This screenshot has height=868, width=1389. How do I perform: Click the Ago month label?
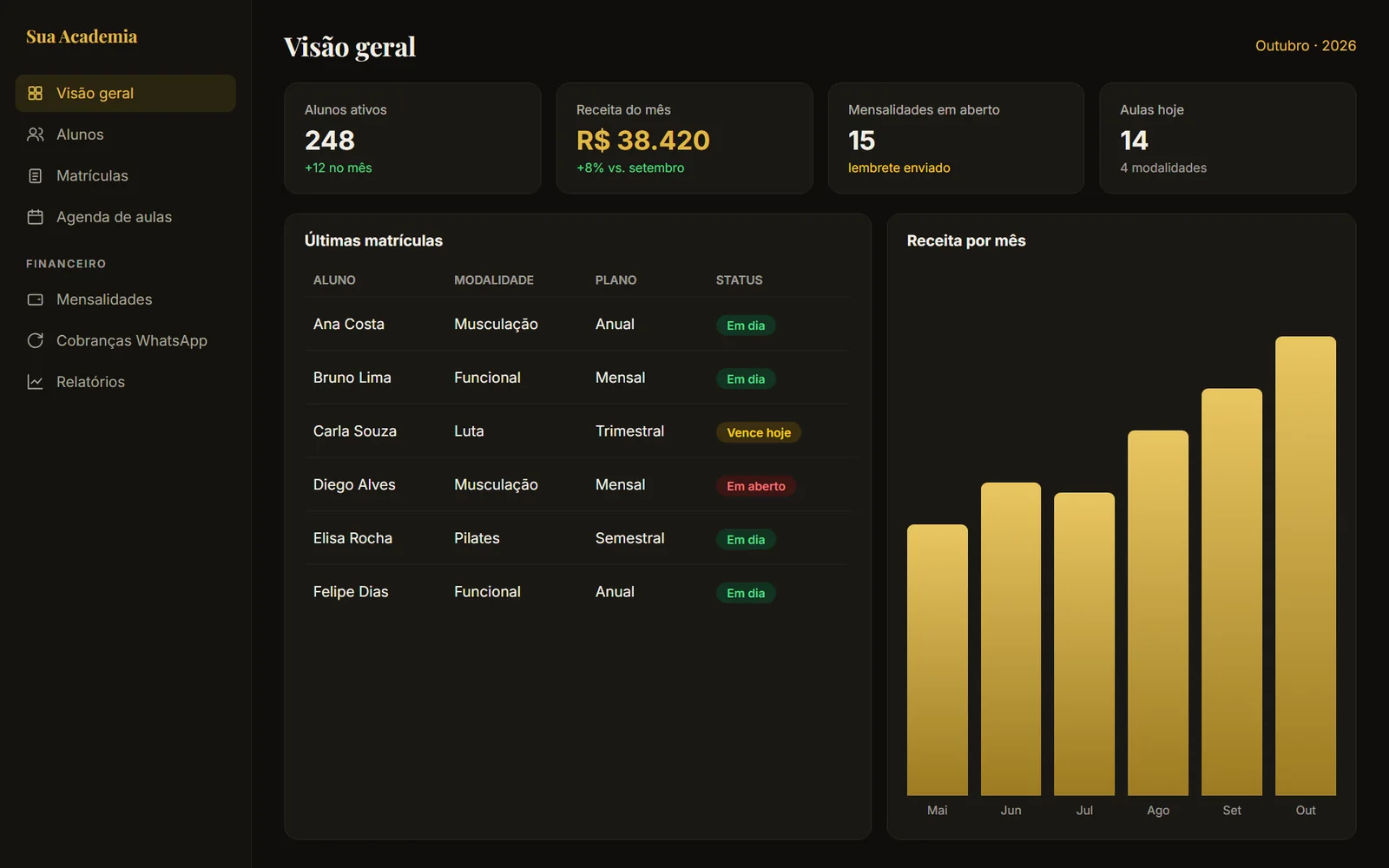click(1158, 810)
